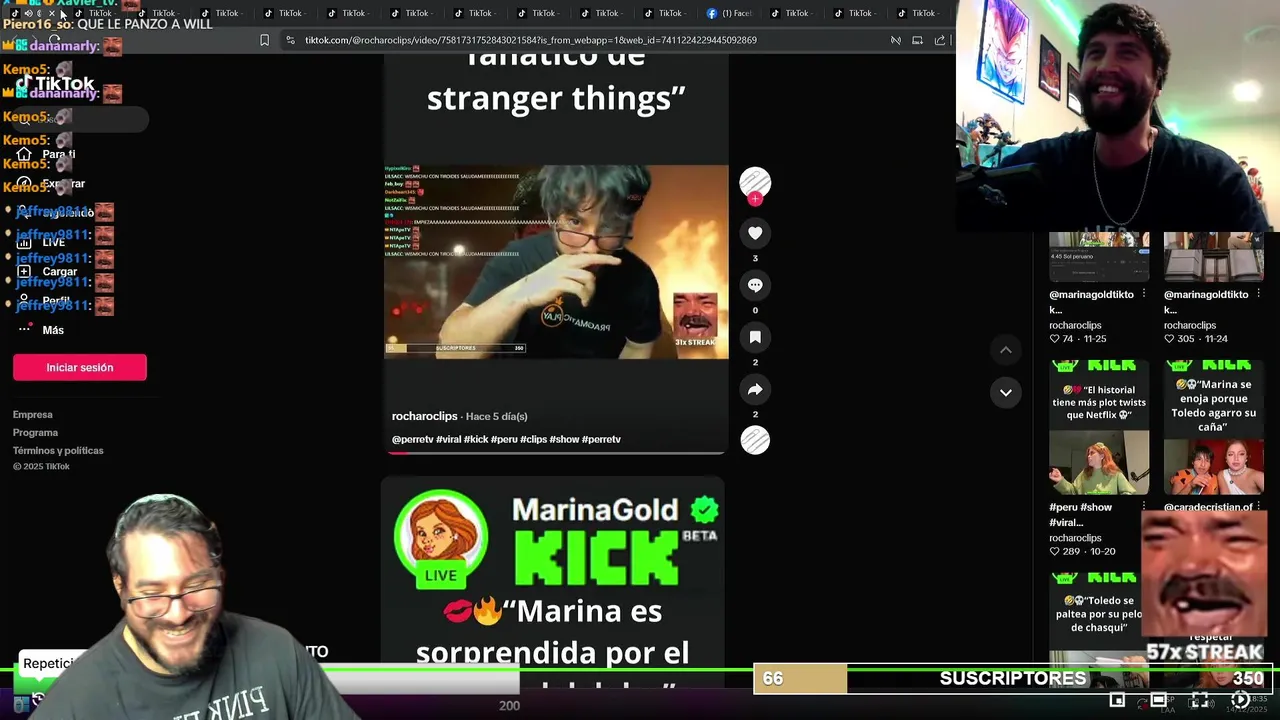Switch to the Facebook browser tab
1280x720 pixels.
729,13
